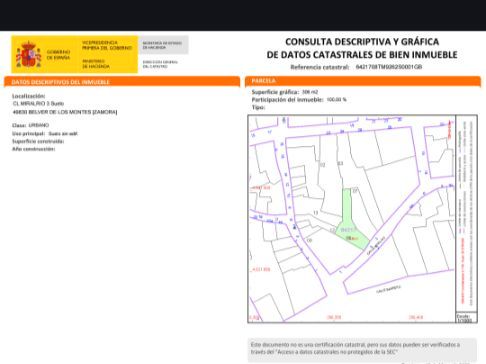Click the parcel number label inside green plot
Image resolution: width=486 pixels, height=364 pixels.
(348, 230)
